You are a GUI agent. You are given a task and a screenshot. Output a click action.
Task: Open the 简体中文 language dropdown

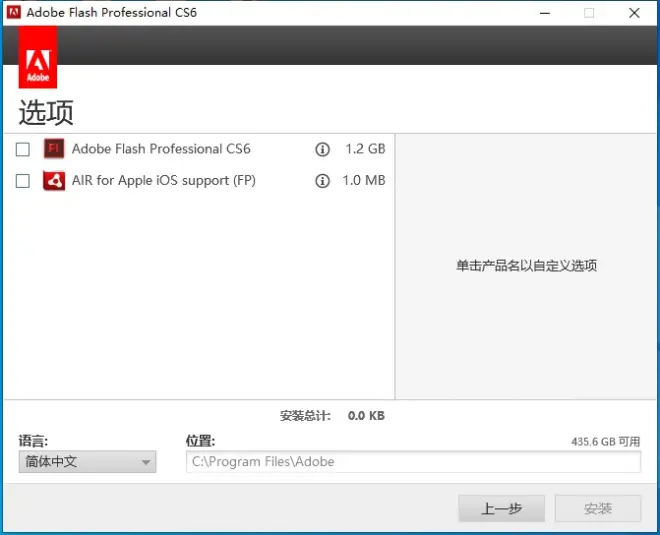(x=87, y=462)
